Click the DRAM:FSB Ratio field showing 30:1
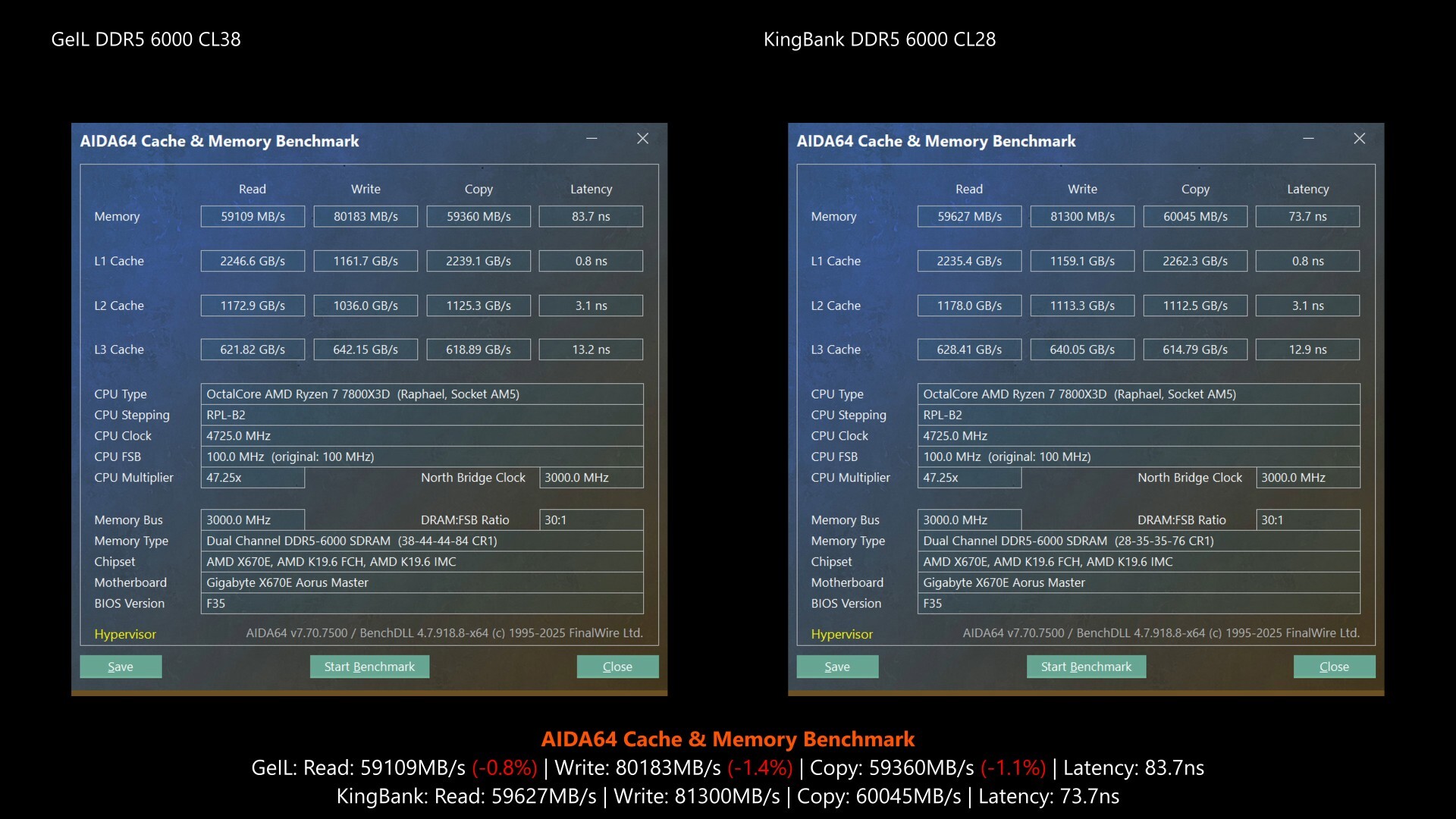Screen dimensions: 1456x819 [591, 519]
